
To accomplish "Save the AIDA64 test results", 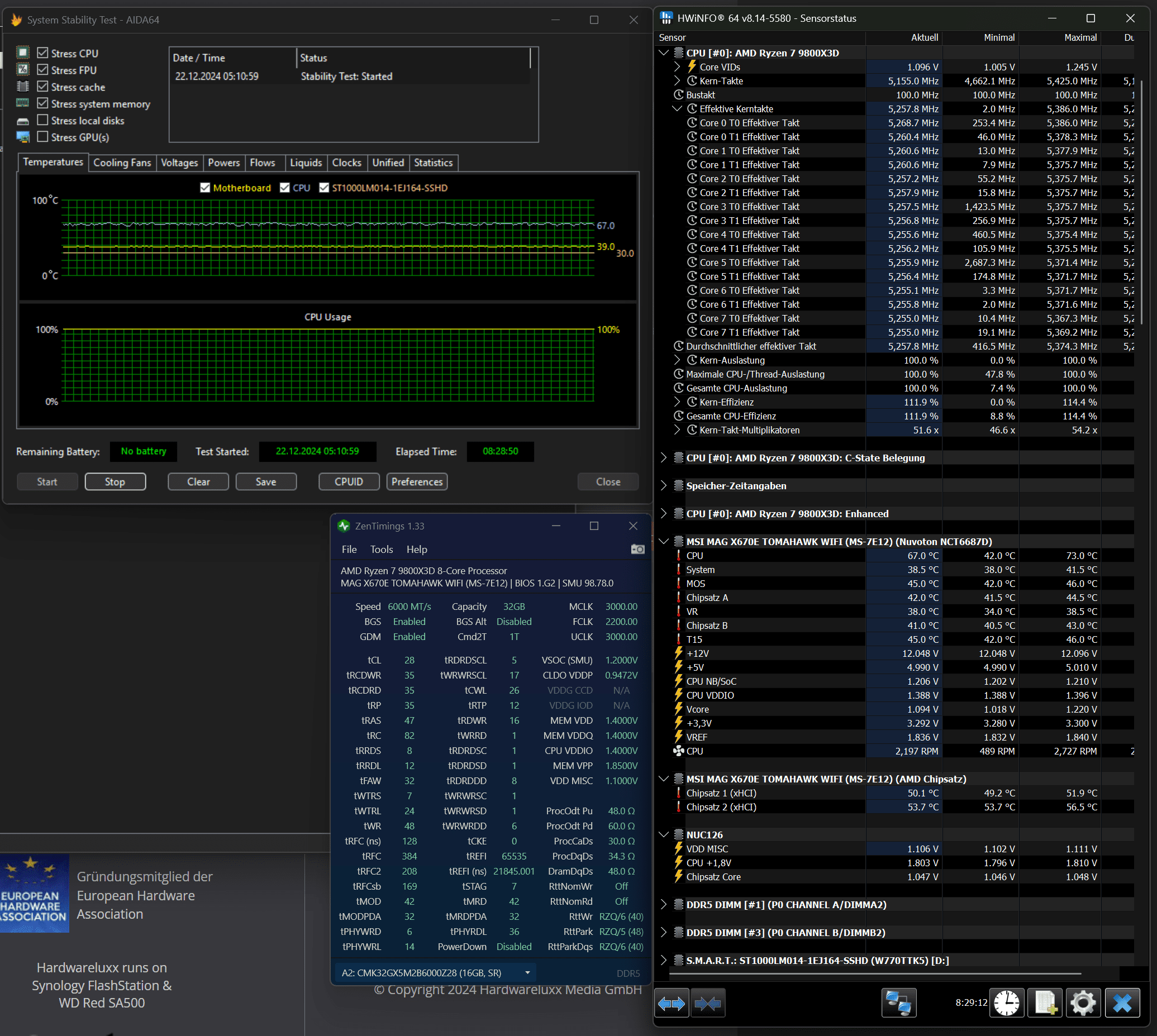I will (266, 481).
